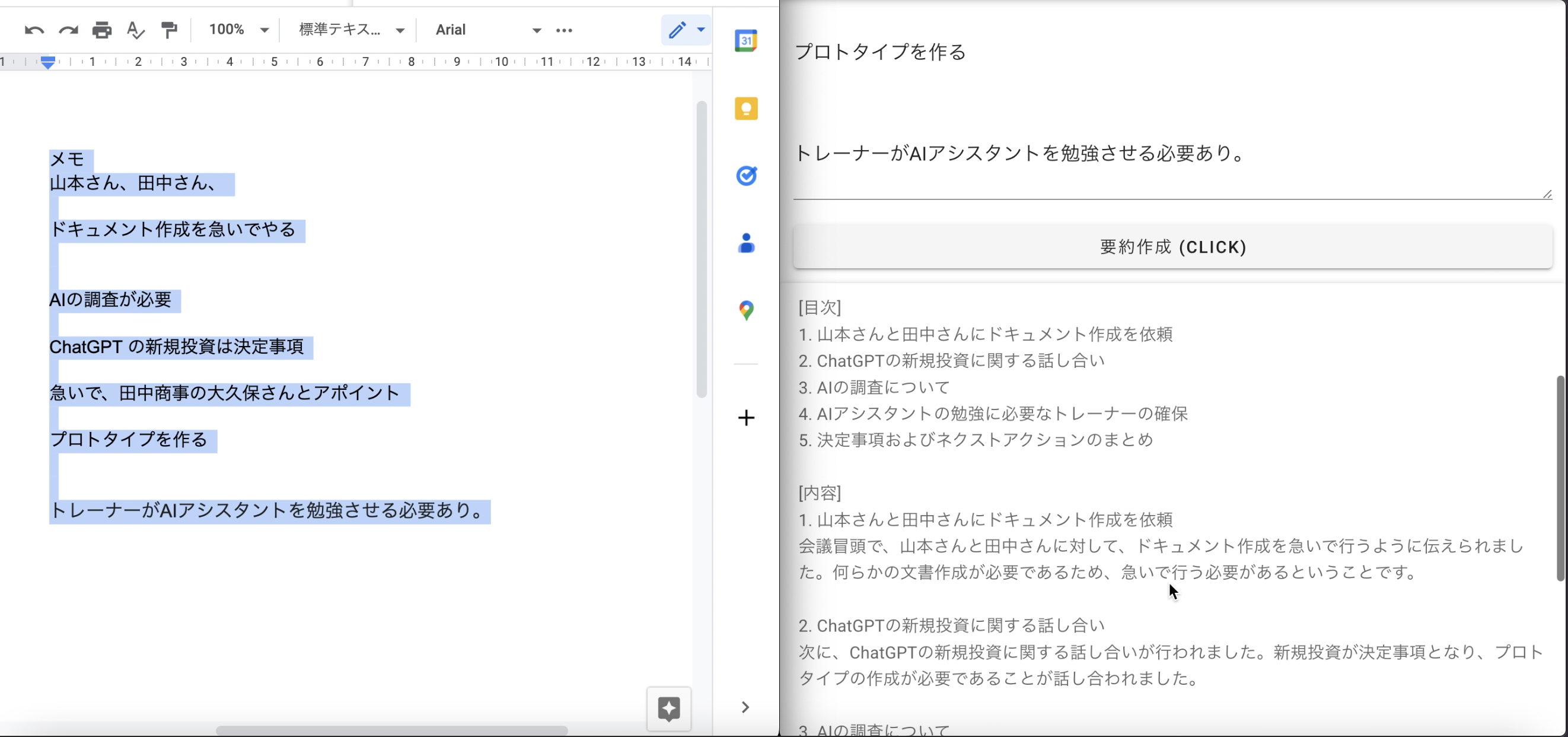Collapse the side panel with chevron arrow

click(745, 707)
